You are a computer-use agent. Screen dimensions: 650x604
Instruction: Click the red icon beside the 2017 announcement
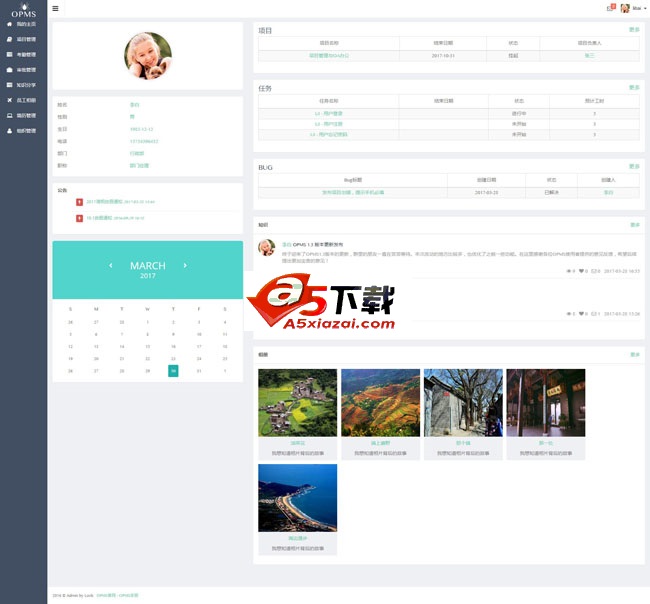coord(79,202)
